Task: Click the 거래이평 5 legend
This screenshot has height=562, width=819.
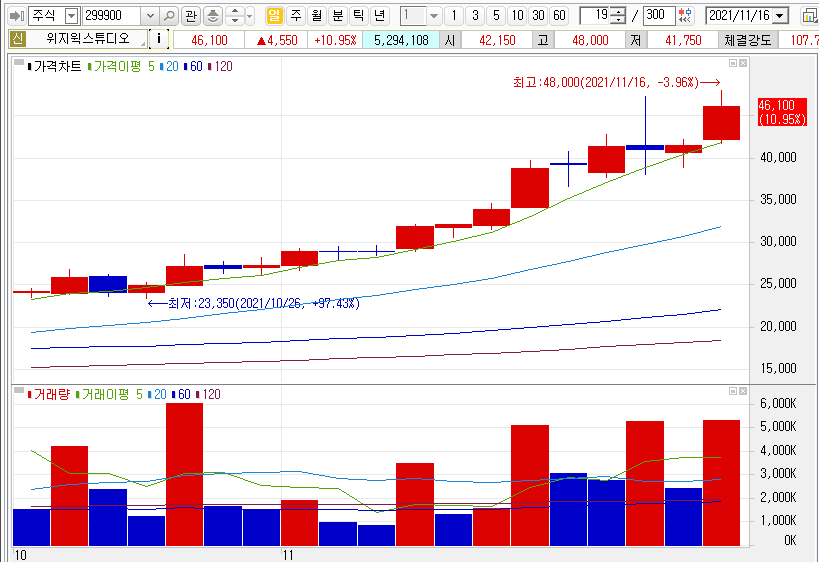Action: pos(109,394)
